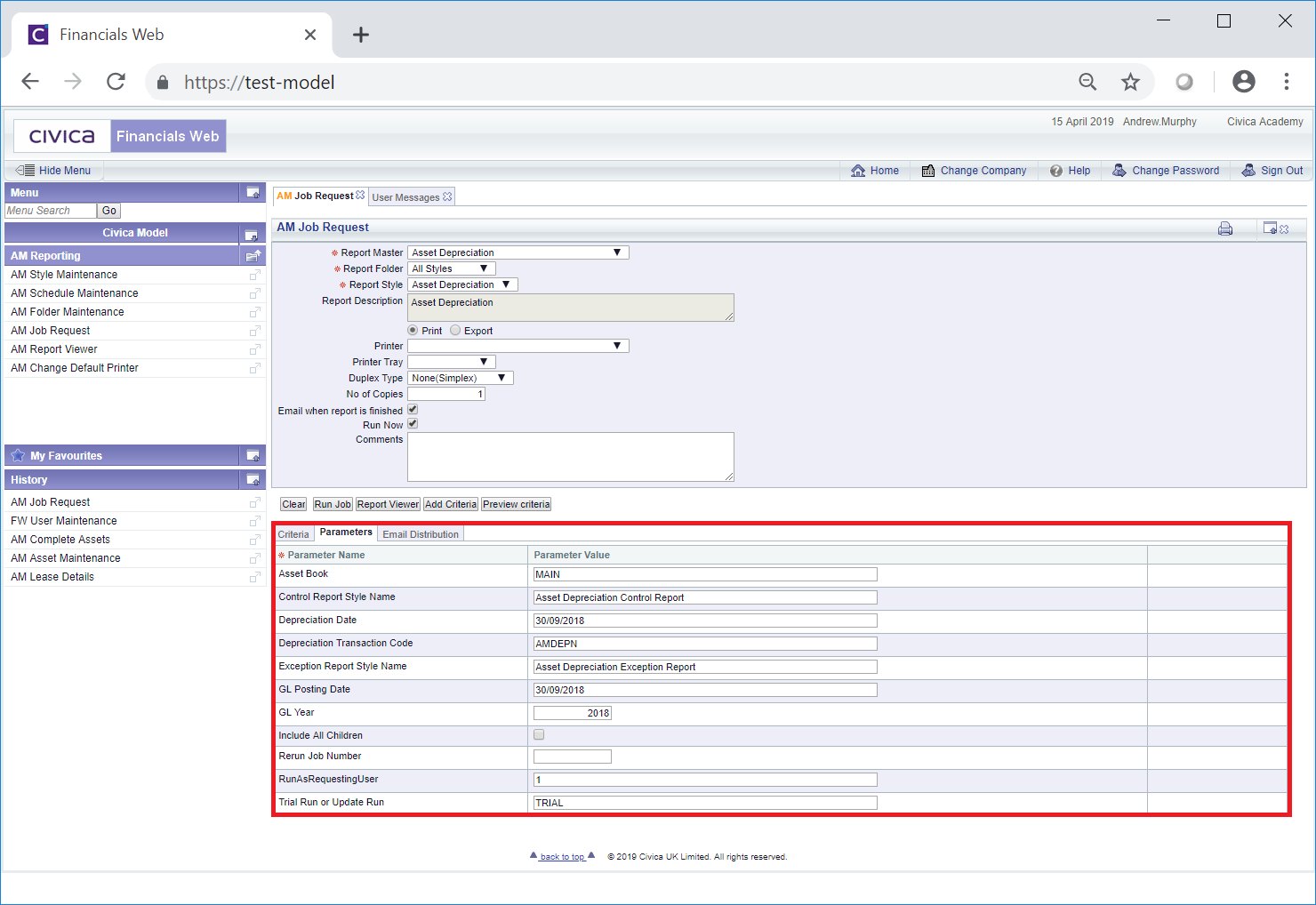This screenshot has height=905, width=1316.
Task: Open AM Lease Details history new window icon
Action: [255, 577]
